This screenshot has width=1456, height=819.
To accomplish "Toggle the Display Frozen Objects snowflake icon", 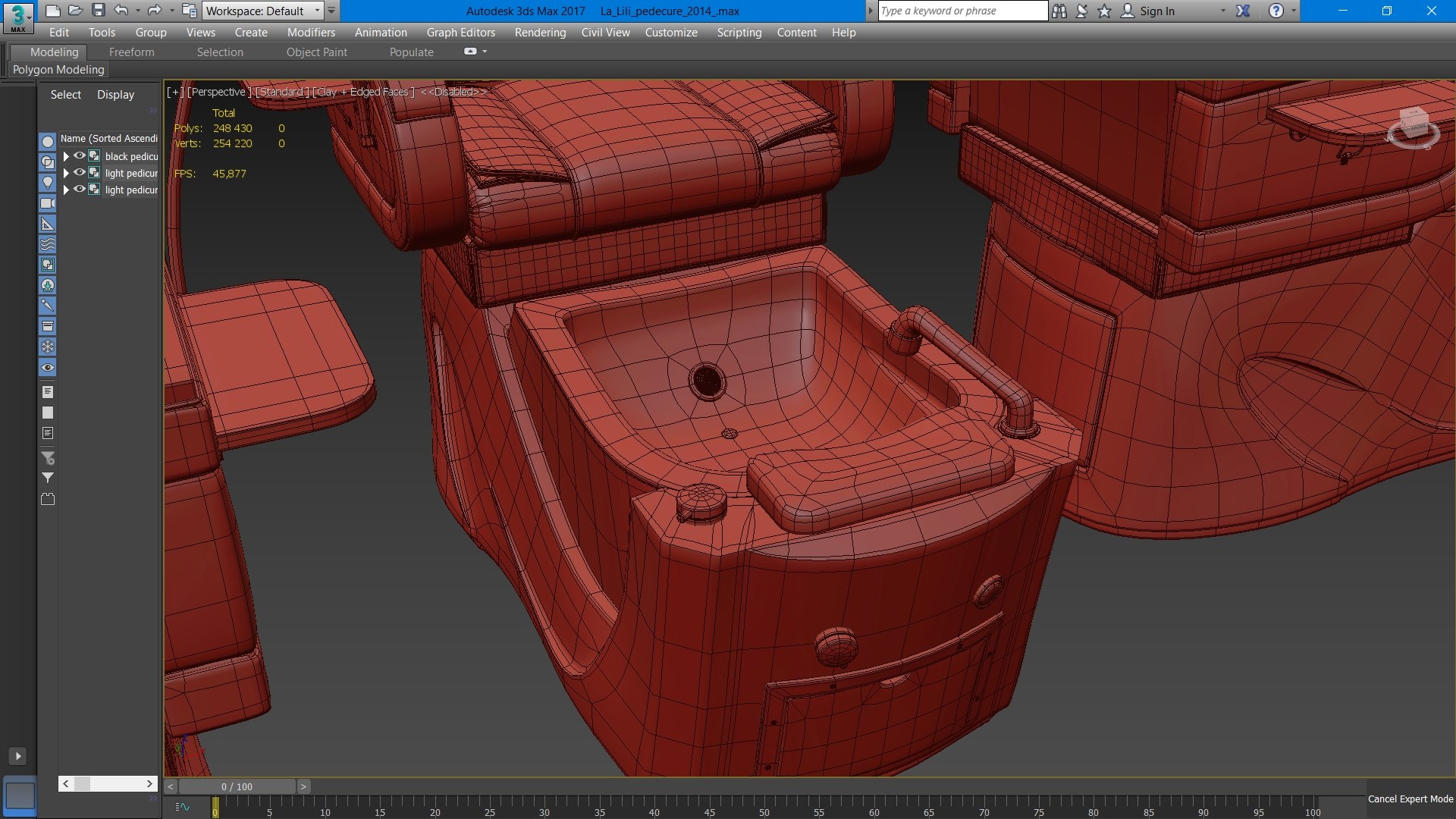I will pyautogui.click(x=48, y=347).
